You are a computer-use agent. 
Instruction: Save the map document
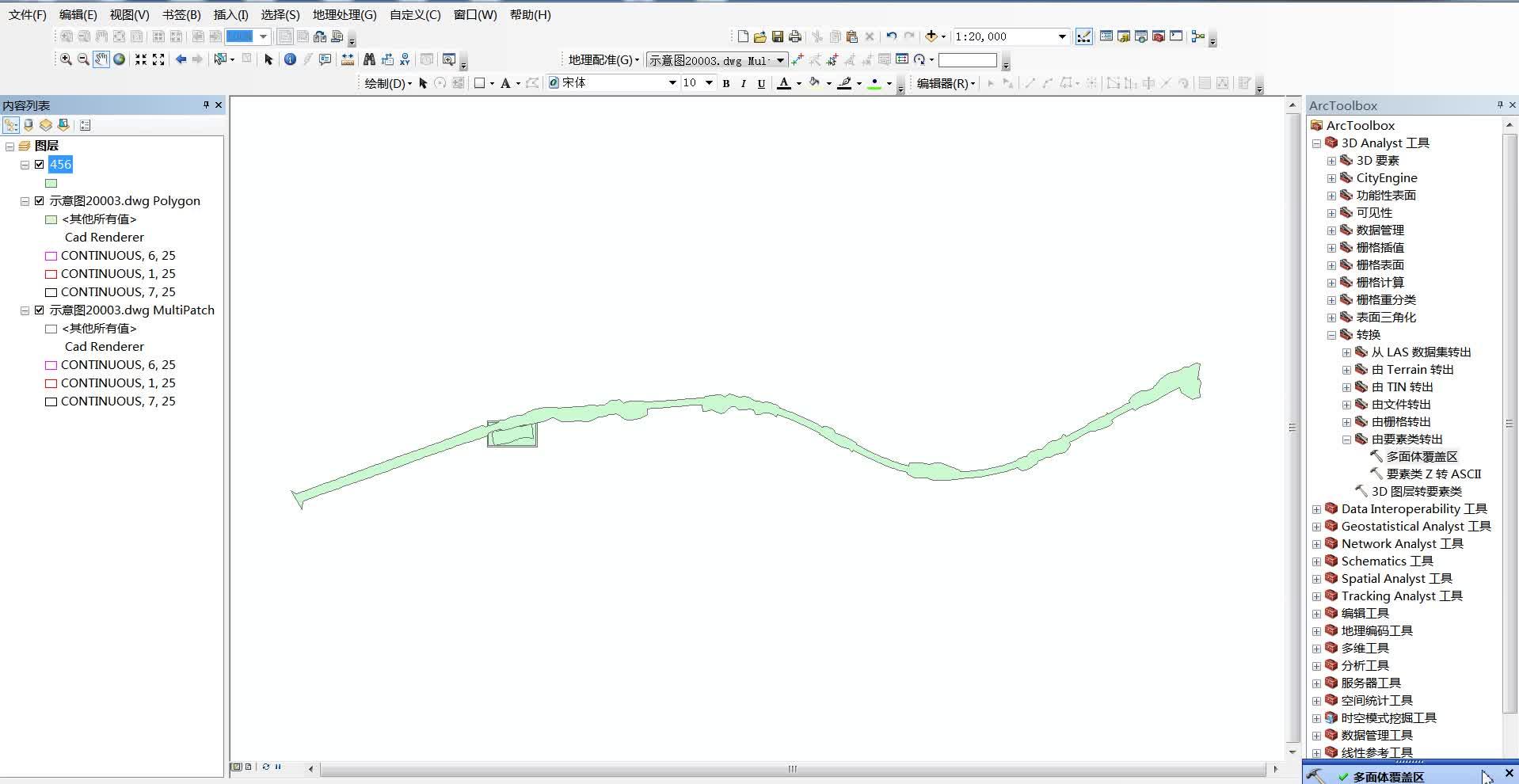[778, 36]
